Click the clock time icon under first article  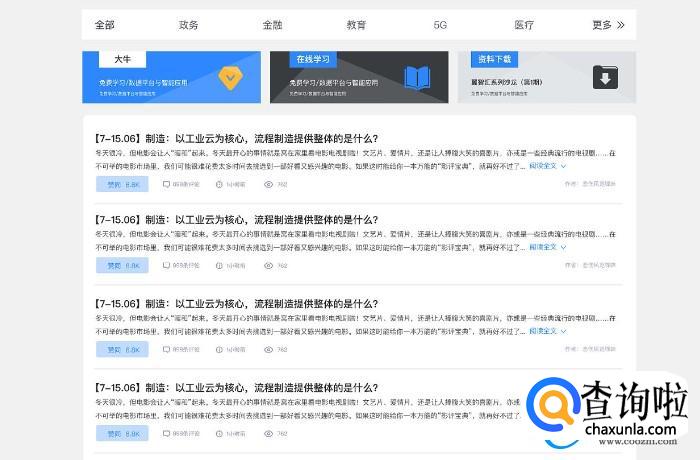click(x=219, y=184)
